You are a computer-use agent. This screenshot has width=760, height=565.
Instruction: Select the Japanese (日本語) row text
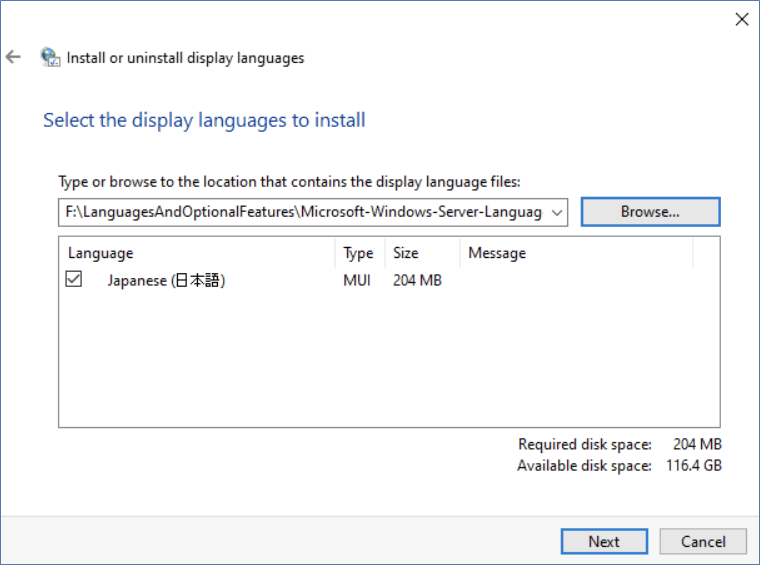pyautogui.click(x=166, y=281)
